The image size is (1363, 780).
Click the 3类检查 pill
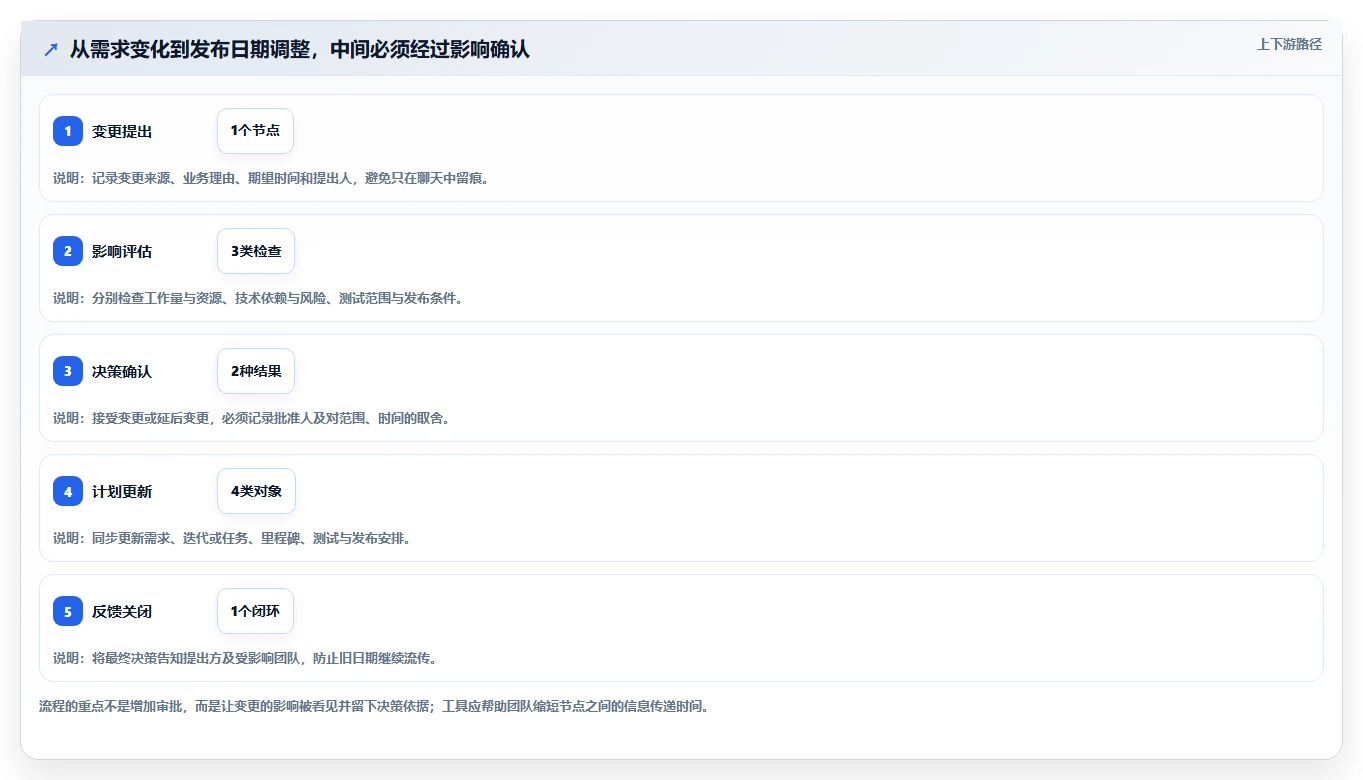[x=256, y=251]
